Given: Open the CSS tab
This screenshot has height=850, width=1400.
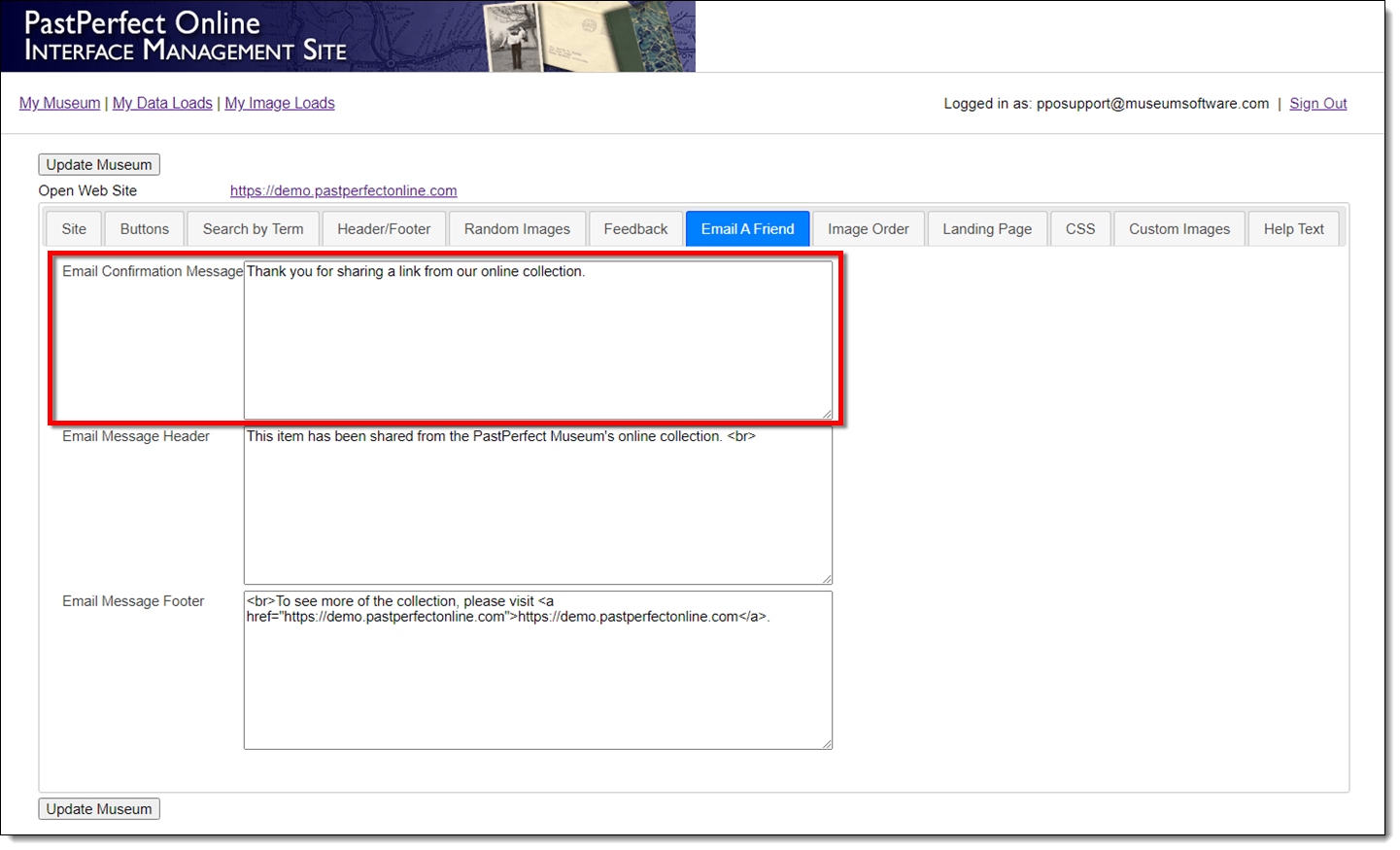Looking at the screenshot, I should point(1079,229).
